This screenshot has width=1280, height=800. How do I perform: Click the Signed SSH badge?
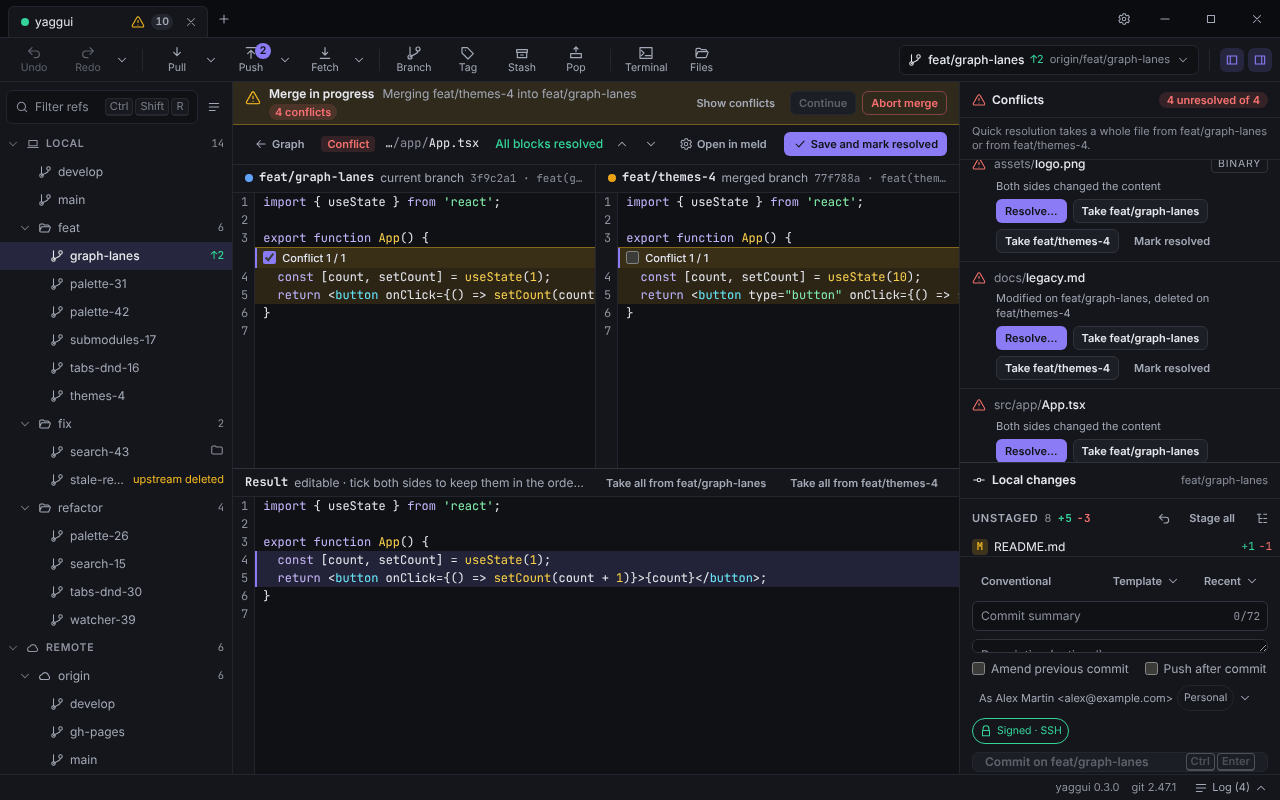[1020, 731]
